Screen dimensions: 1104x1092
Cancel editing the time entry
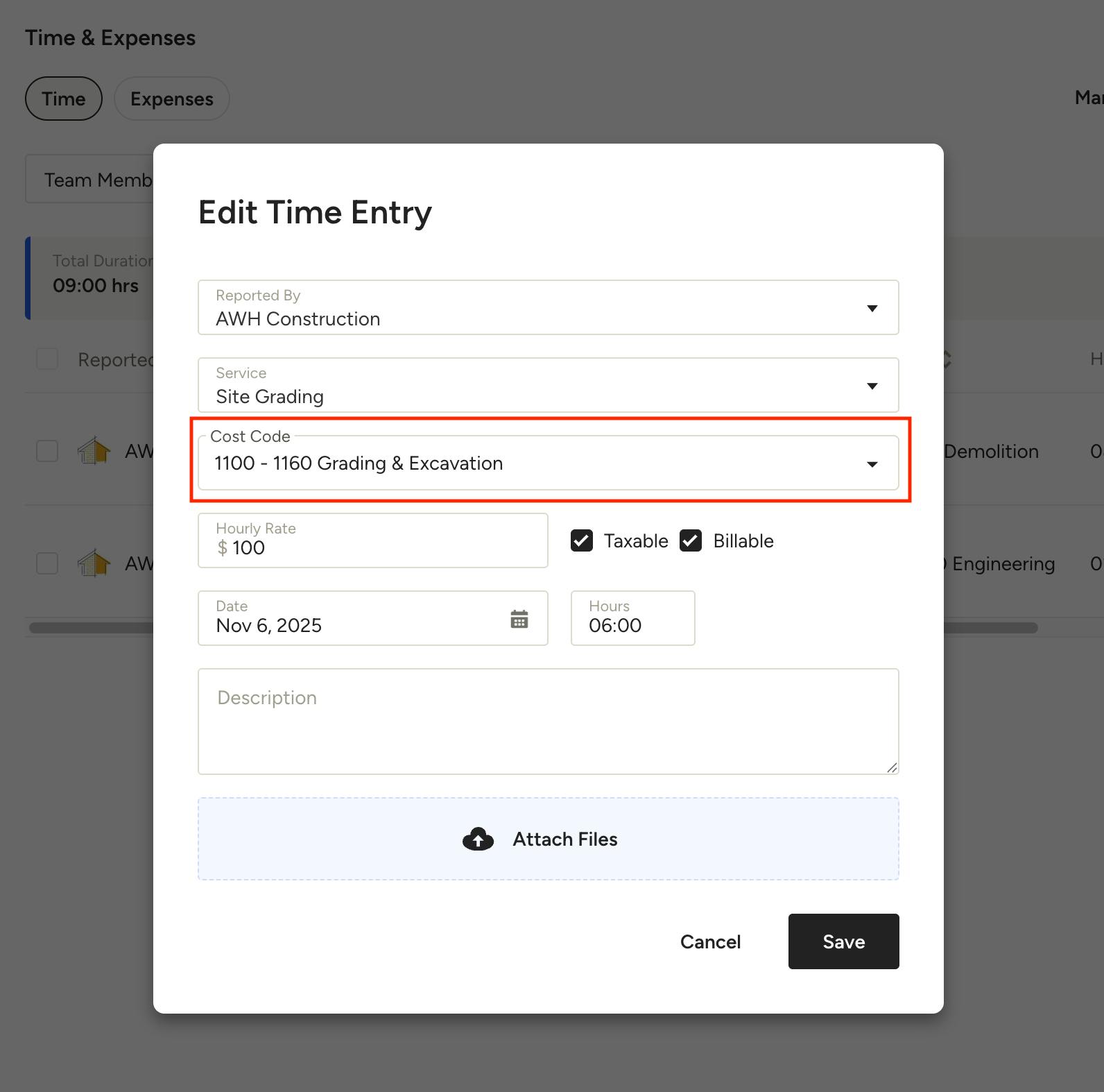click(710, 941)
